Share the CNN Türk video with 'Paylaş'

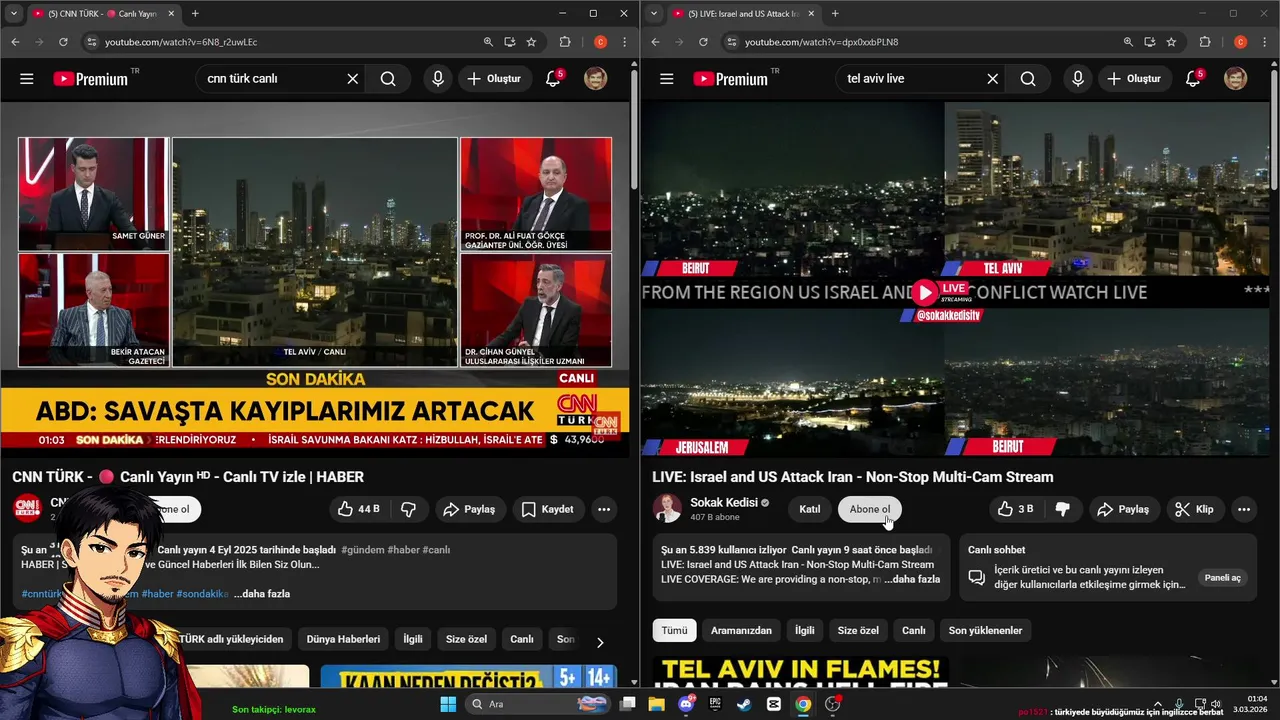pos(469,509)
